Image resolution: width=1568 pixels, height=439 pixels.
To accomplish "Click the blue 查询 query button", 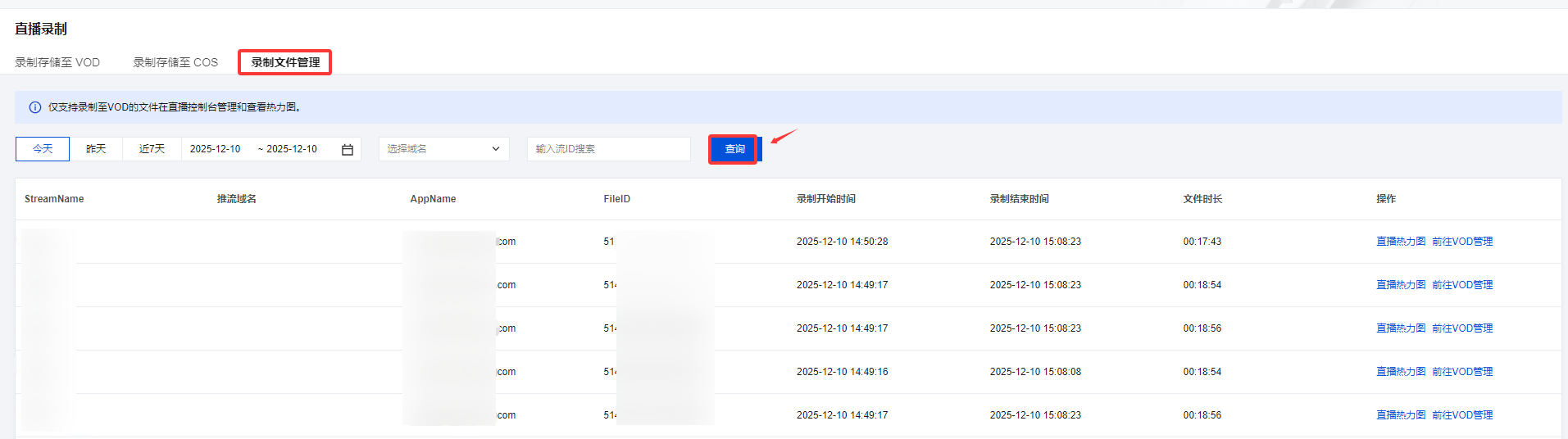I will [735, 149].
